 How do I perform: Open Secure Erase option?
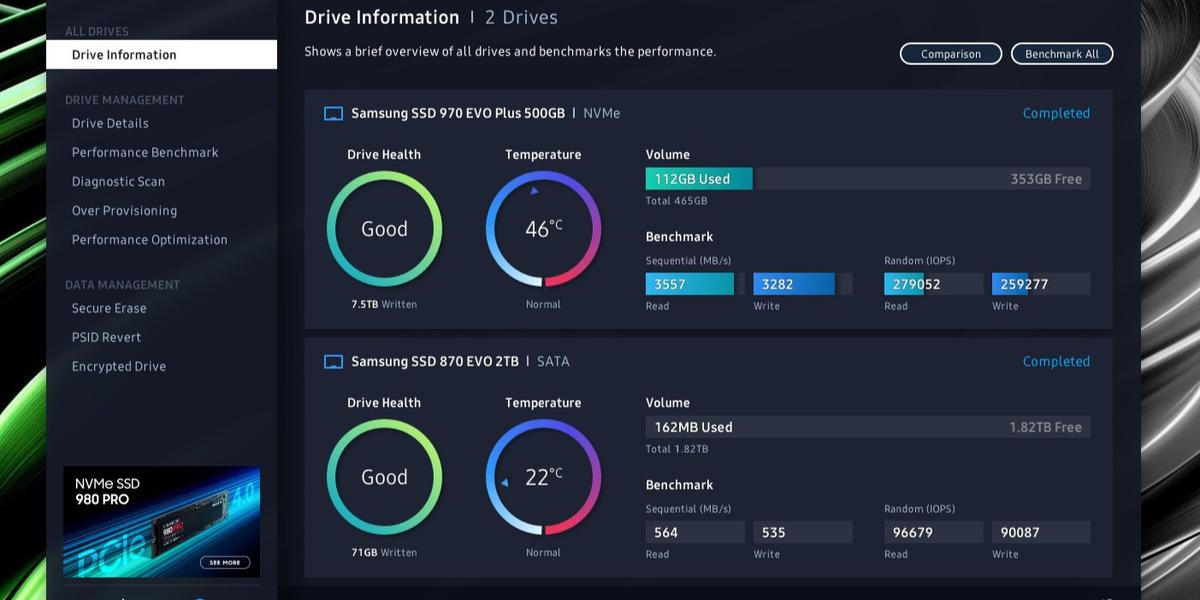pos(109,308)
